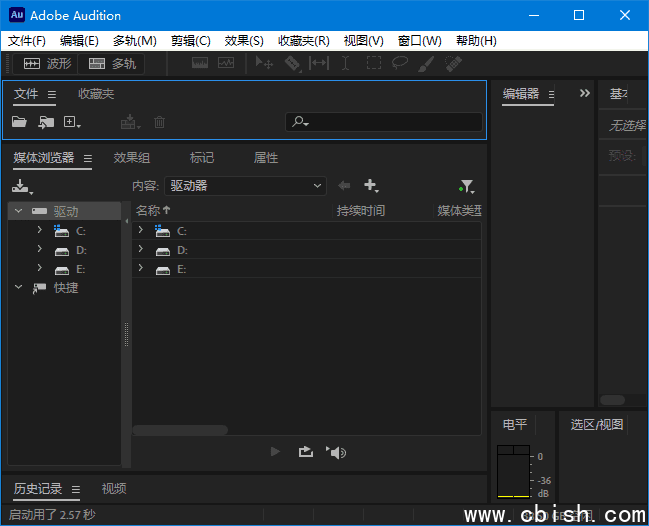The width and height of the screenshot is (649, 526).
Task: Click the add shortcut plus icon
Action: [x=371, y=185]
